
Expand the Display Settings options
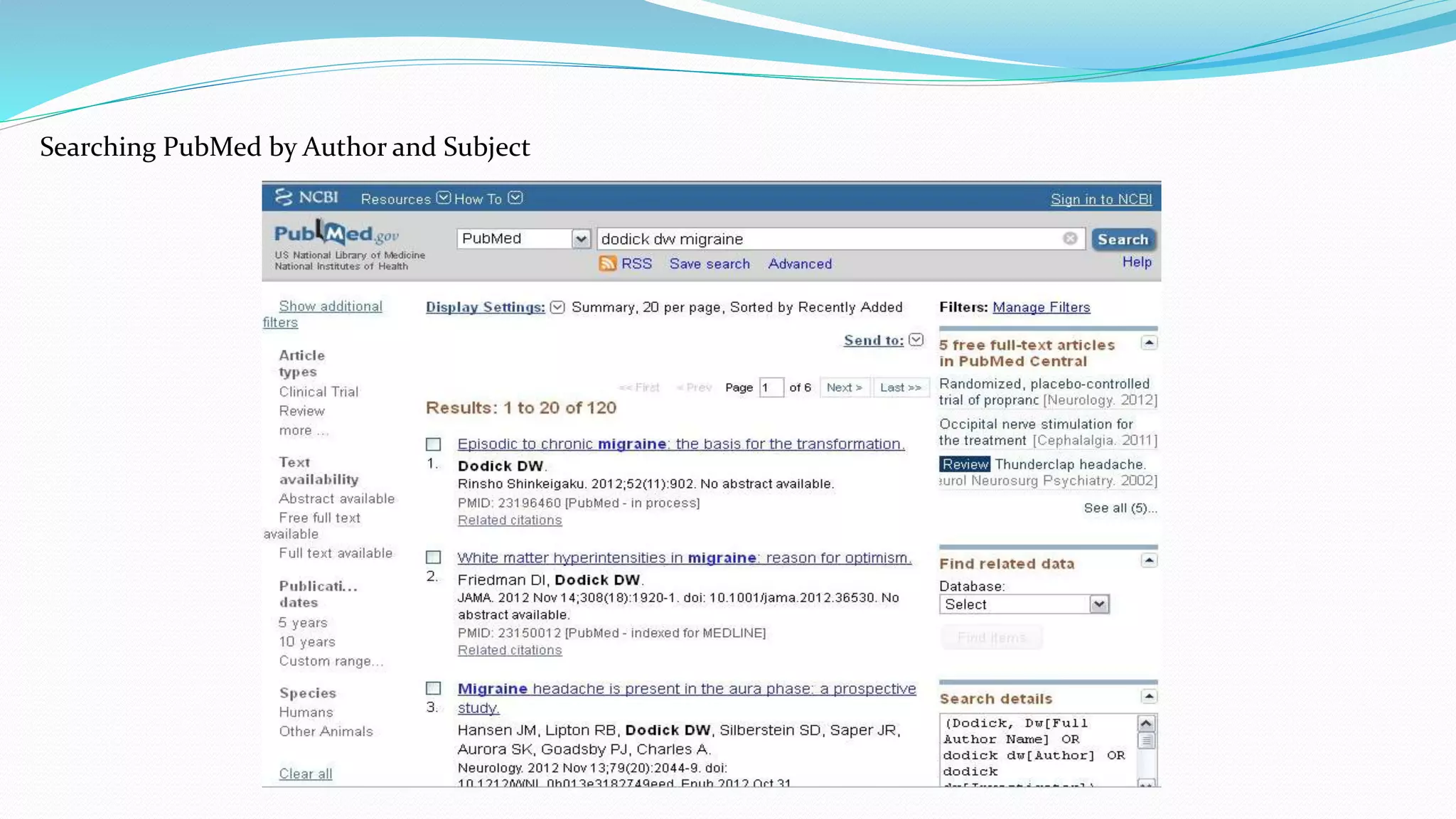(557, 307)
